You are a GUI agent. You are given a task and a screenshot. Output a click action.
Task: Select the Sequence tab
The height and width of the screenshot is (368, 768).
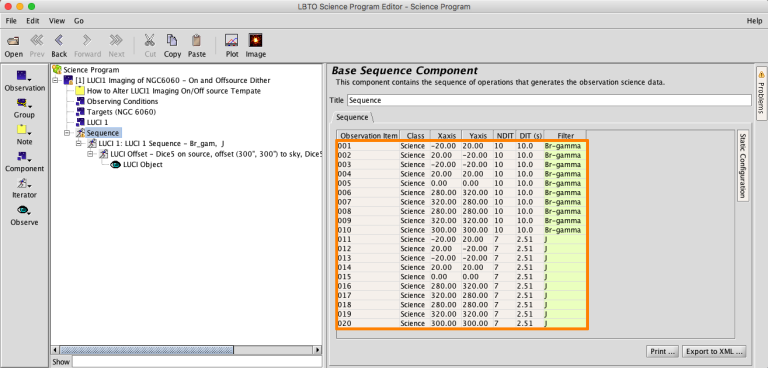point(352,117)
